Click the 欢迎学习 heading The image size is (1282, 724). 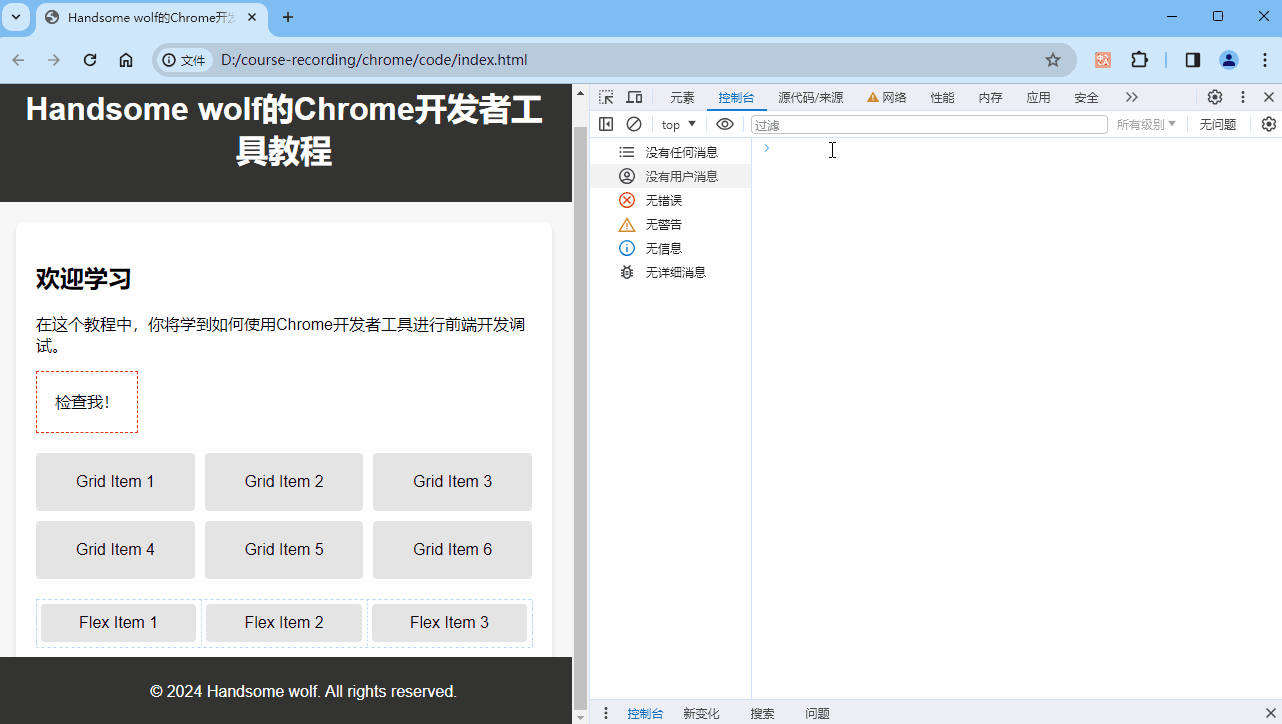tap(84, 279)
